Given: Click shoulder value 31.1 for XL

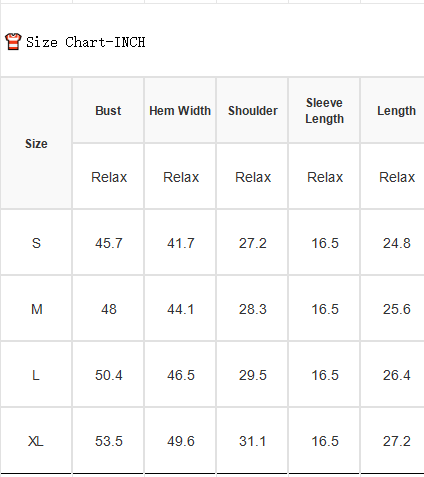Looking at the screenshot, I should [253, 441].
